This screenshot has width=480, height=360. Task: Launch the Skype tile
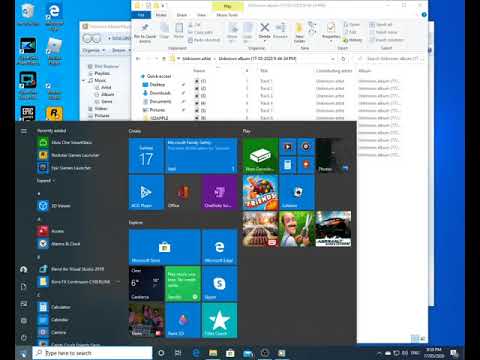(x=219, y=284)
